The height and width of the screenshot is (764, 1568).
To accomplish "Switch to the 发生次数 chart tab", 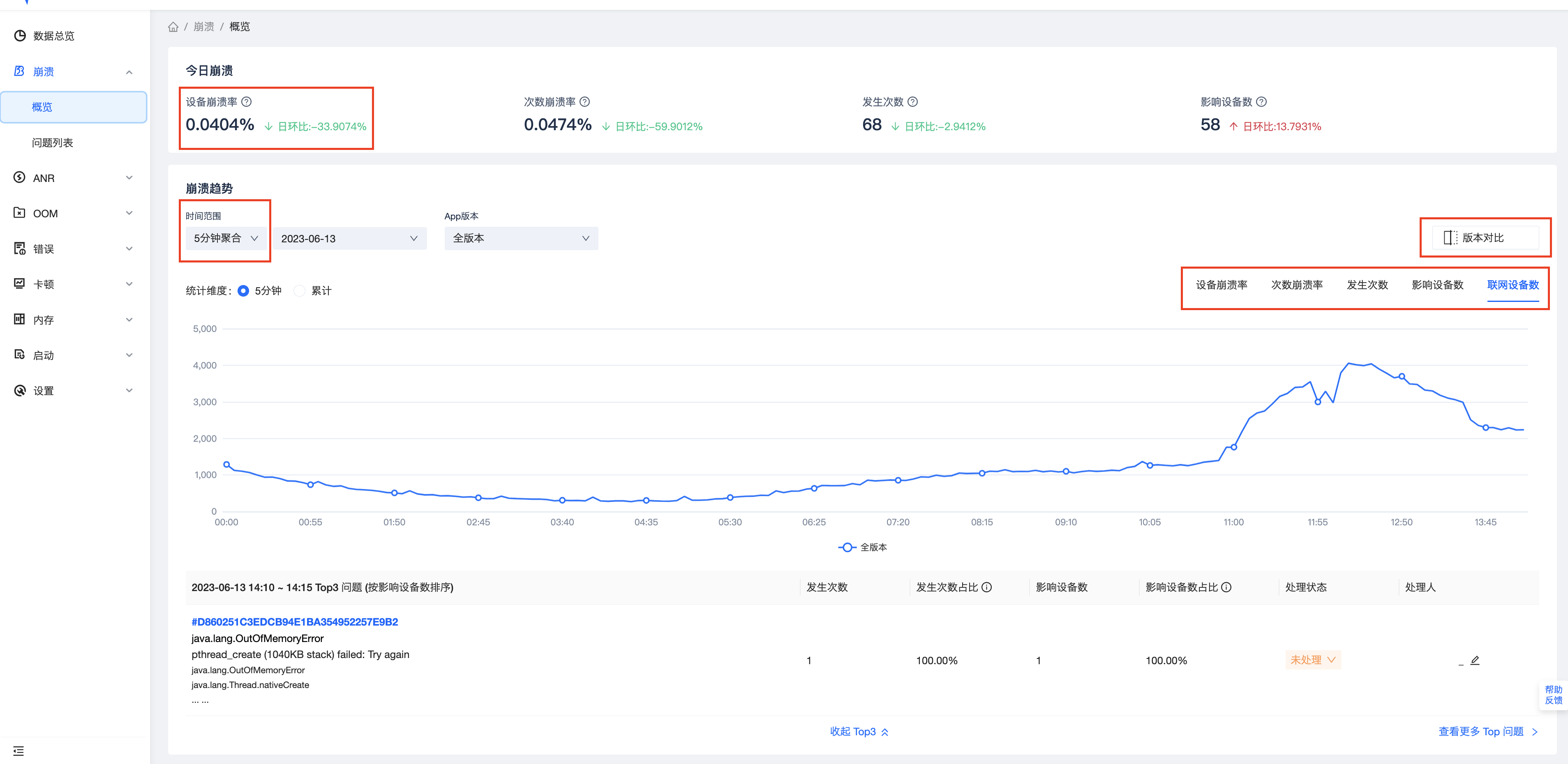I will (x=1367, y=285).
